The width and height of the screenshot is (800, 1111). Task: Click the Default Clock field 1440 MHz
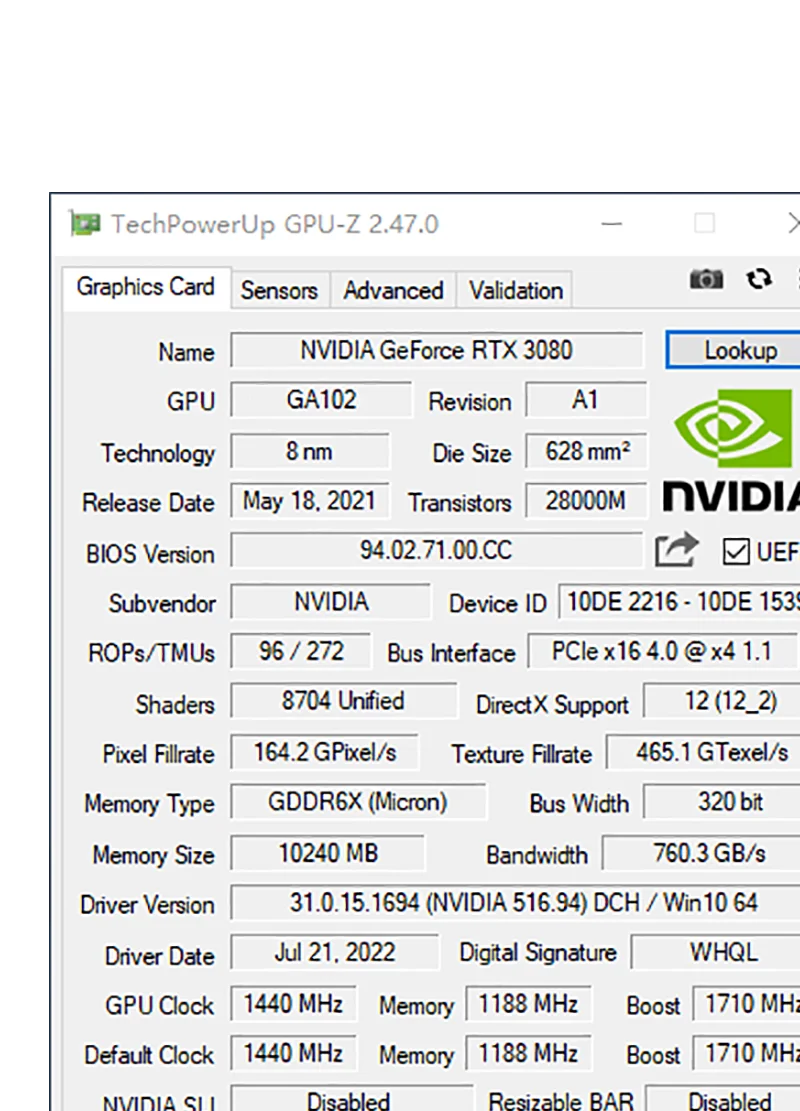click(x=293, y=1053)
